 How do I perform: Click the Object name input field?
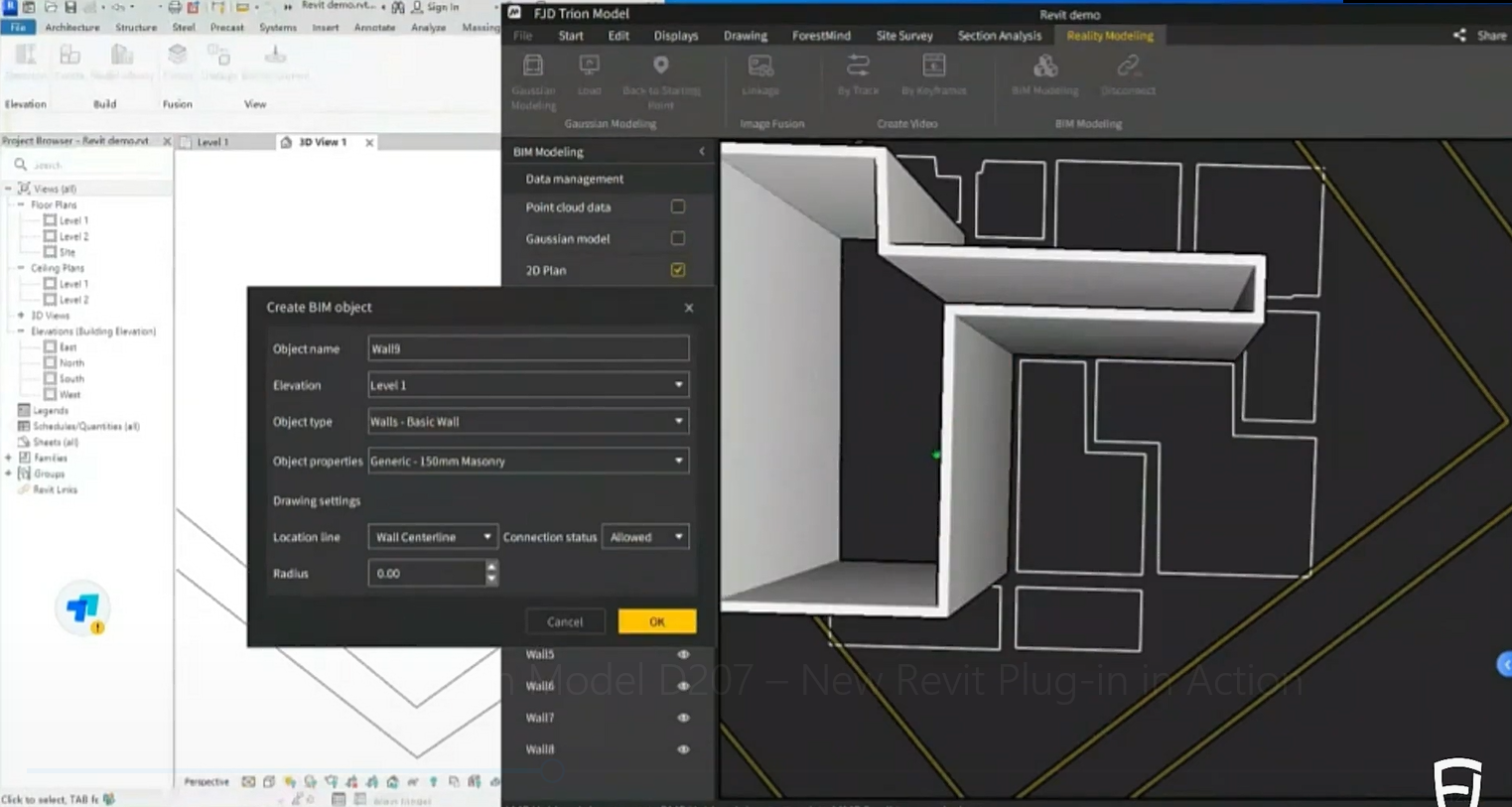click(528, 348)
